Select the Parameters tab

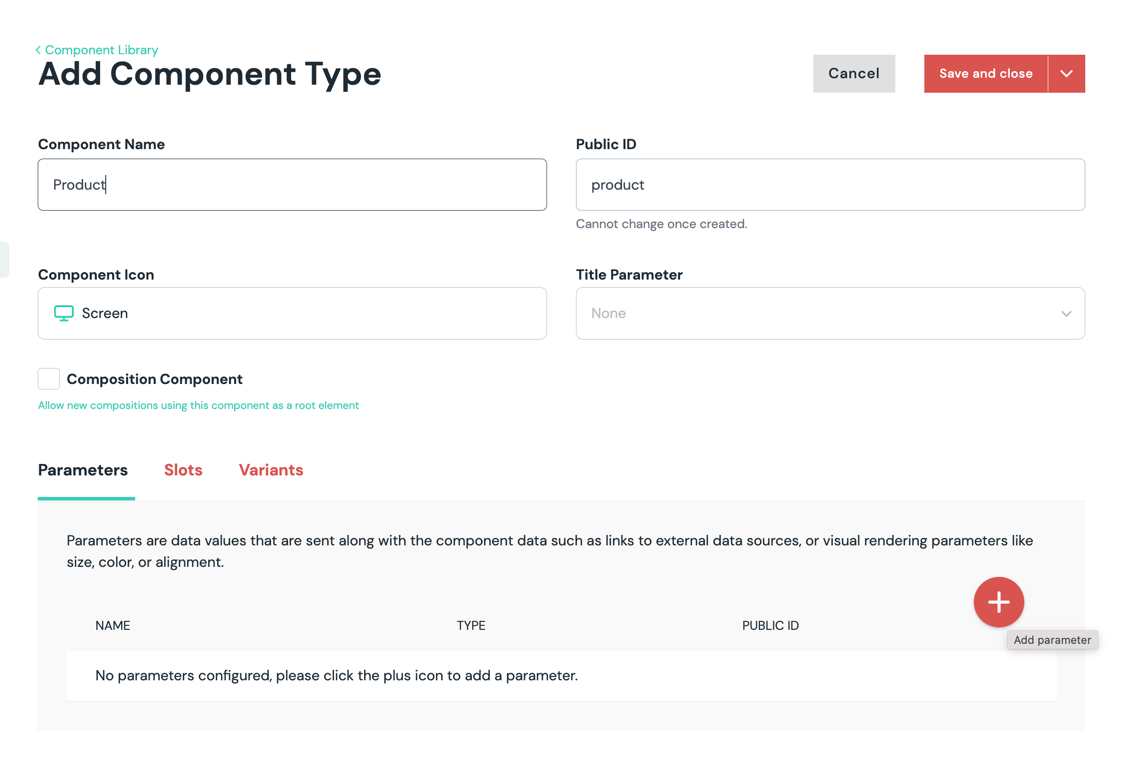click(83, 470)
